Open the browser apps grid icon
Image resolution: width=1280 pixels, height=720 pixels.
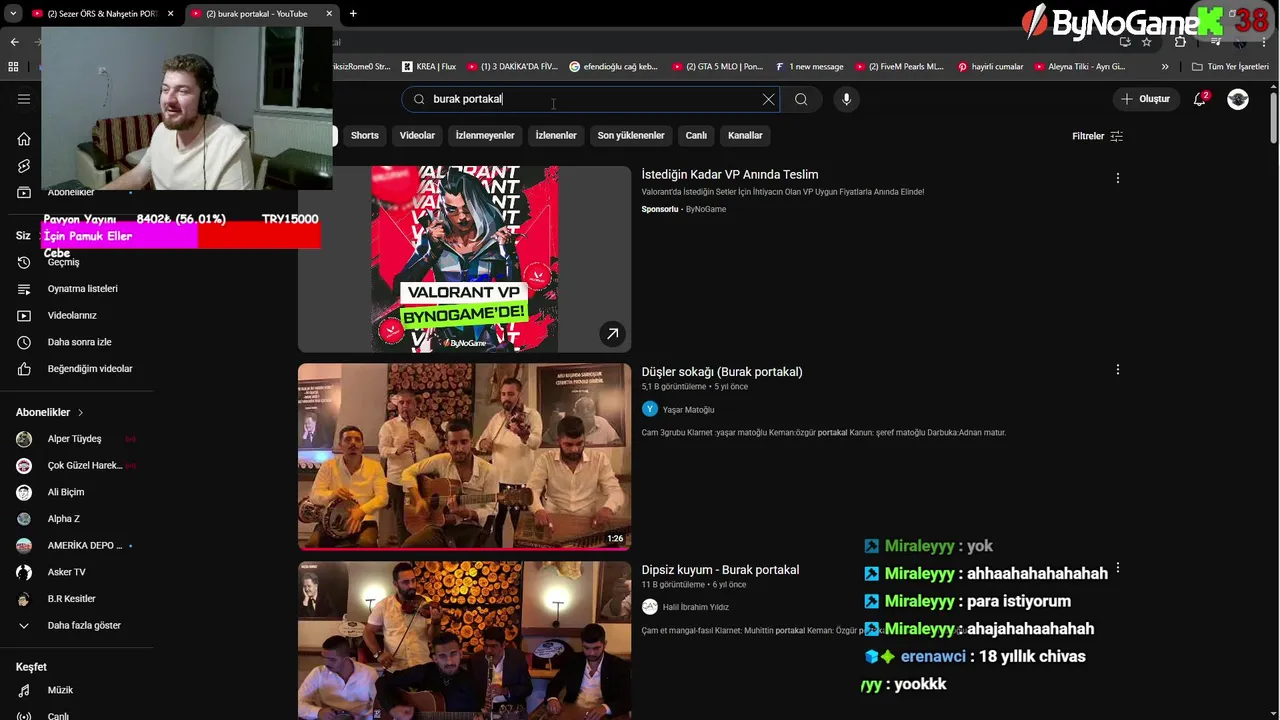coord(13,67)
